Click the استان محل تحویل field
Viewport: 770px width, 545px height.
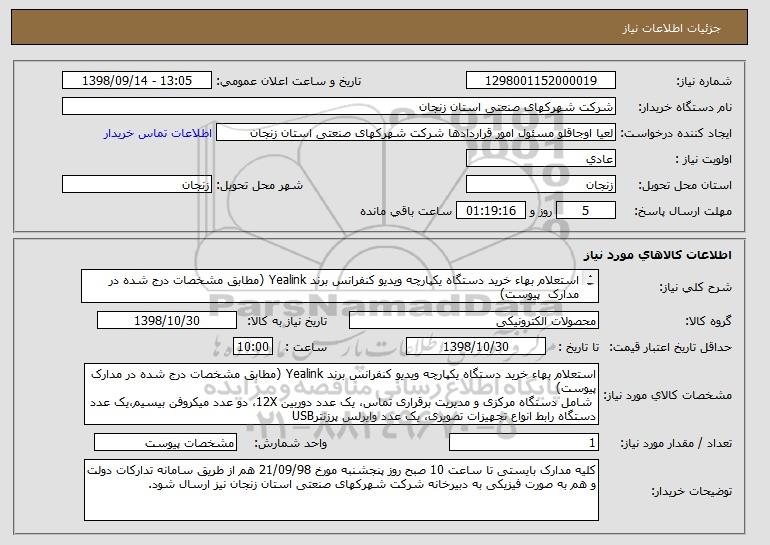(x=541, y=185)
